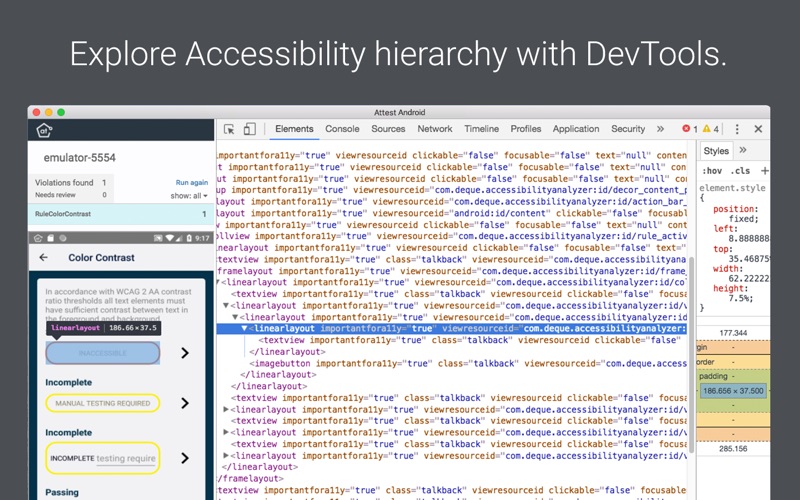Viewport: 800px width, 500px height.
Task: Open the DevTools three-dot menu
Action: pos(737,129)
